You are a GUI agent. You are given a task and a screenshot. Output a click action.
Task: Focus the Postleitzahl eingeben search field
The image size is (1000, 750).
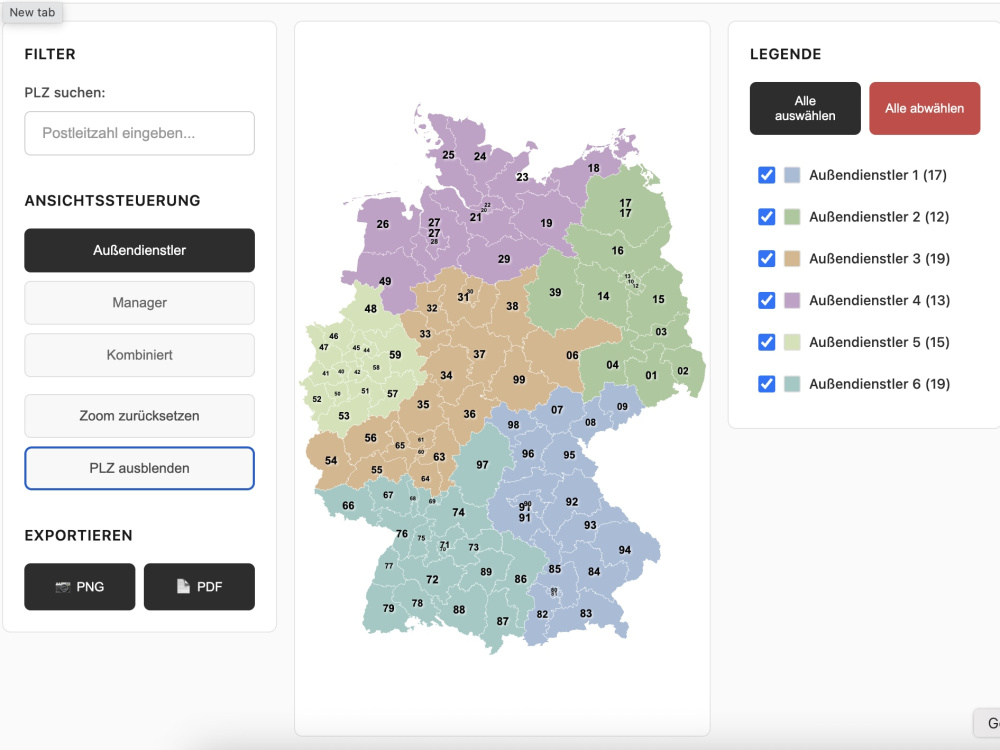[x=140, y=133]
